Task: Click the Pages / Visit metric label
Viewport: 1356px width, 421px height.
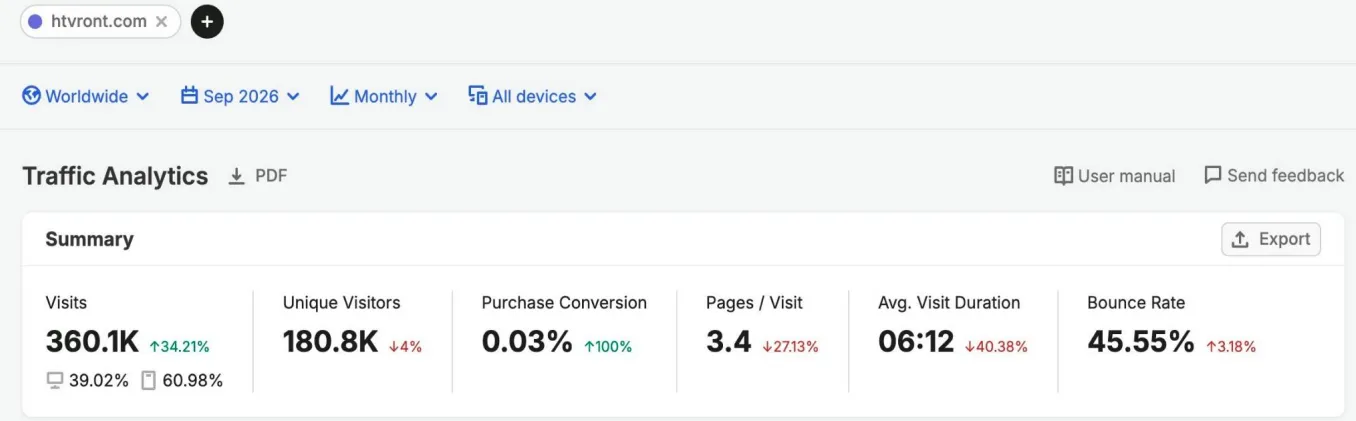Action: pos(754,303)
